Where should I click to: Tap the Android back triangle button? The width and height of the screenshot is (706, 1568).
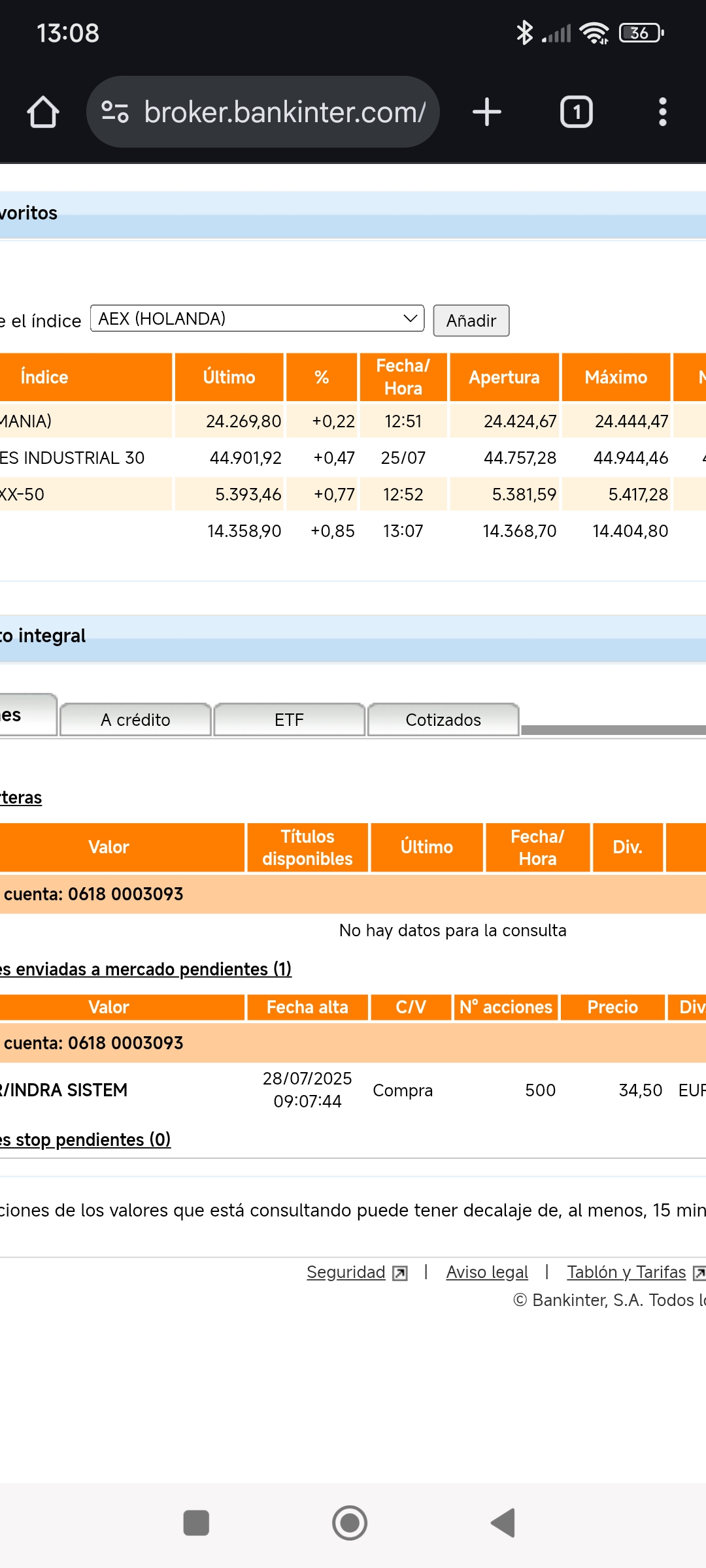(x=503, y=1523)
